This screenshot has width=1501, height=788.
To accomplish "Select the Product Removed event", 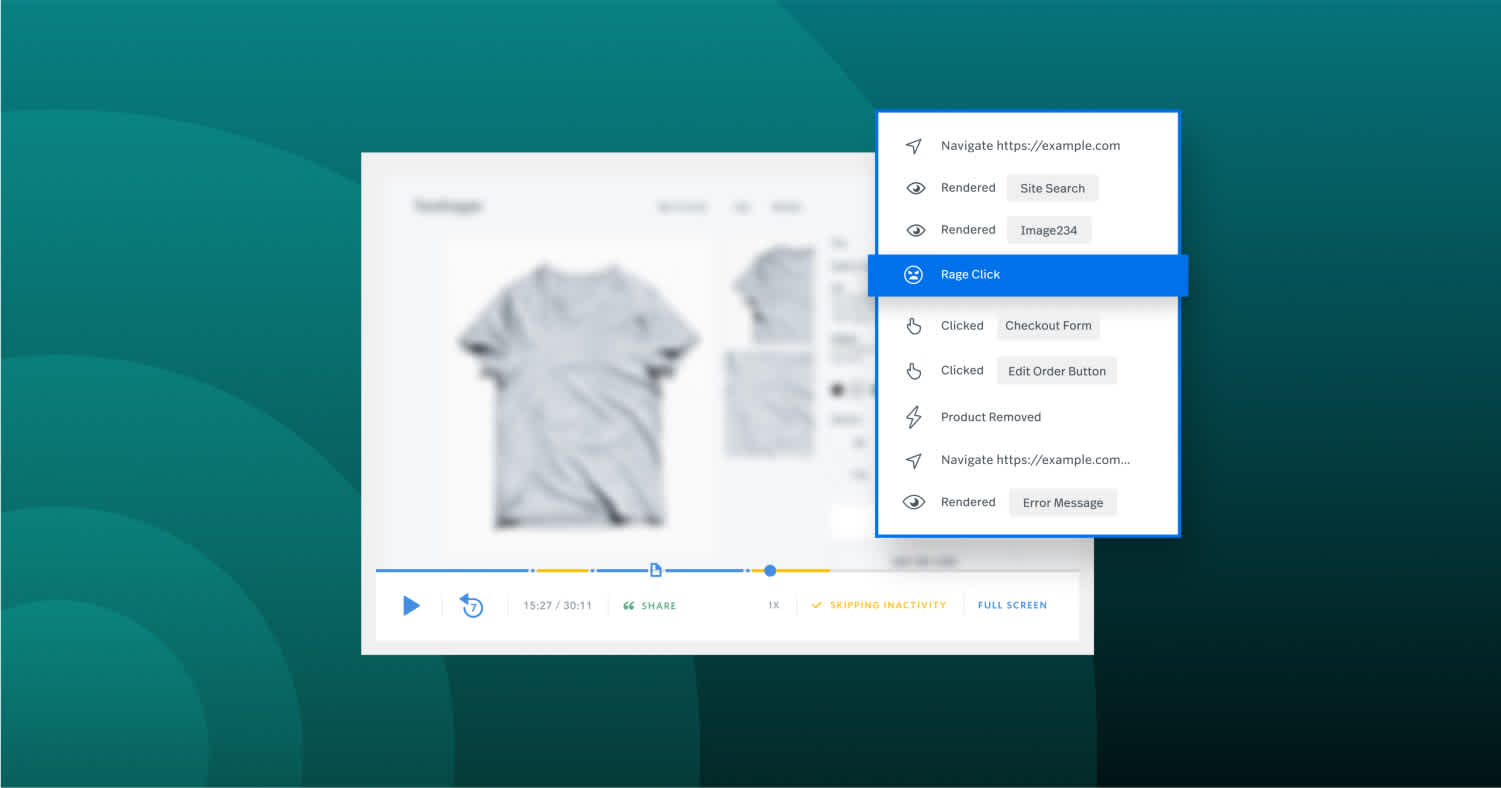I will click(990, 417).
